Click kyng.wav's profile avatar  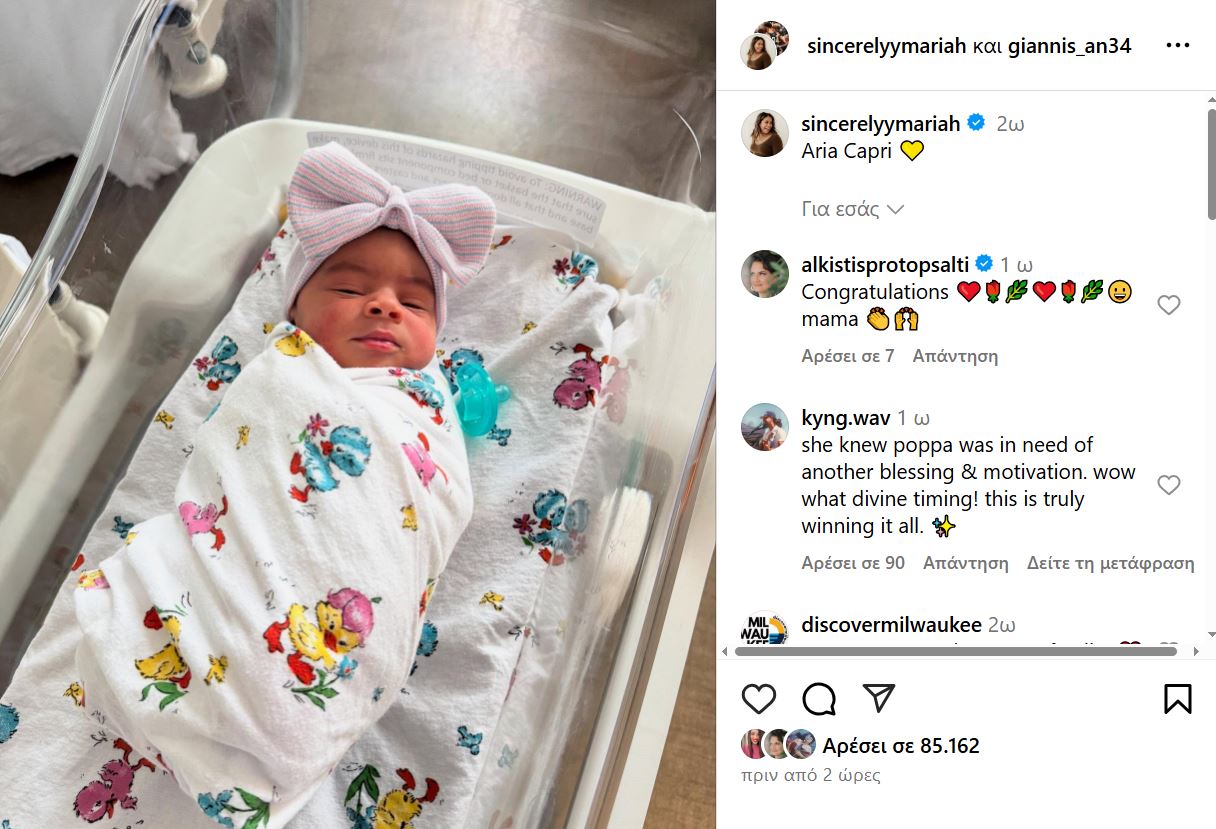point(765,427)
